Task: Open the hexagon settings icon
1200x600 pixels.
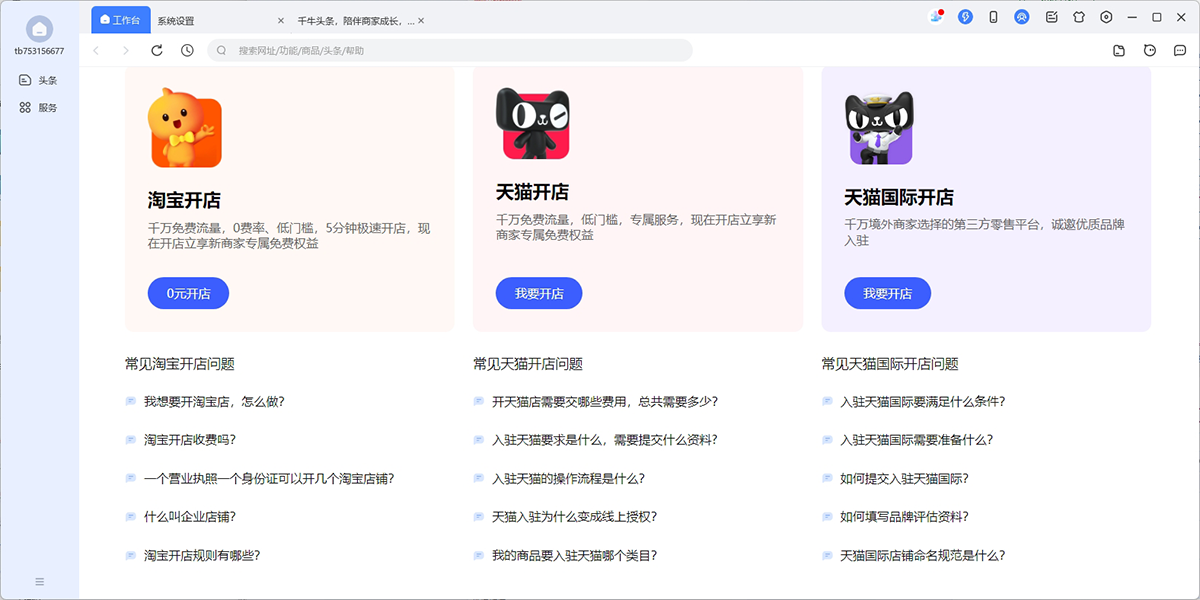Action: pyautogui.click(x=1106, y=17)
